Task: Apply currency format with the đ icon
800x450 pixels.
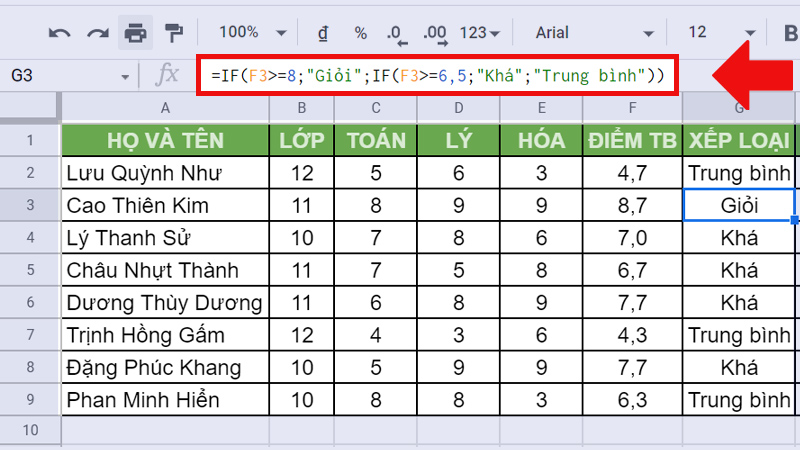Action: 323,33
